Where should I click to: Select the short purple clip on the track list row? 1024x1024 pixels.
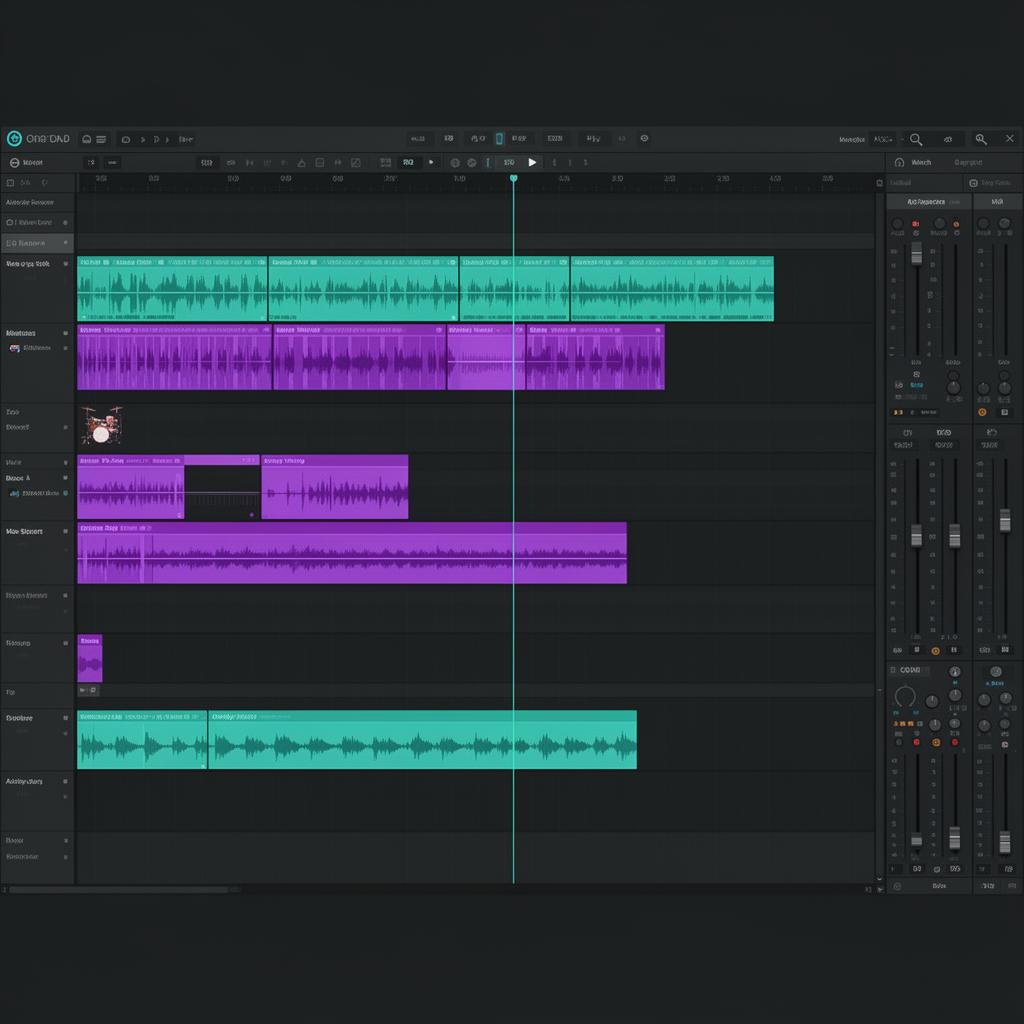click(89, 658)
